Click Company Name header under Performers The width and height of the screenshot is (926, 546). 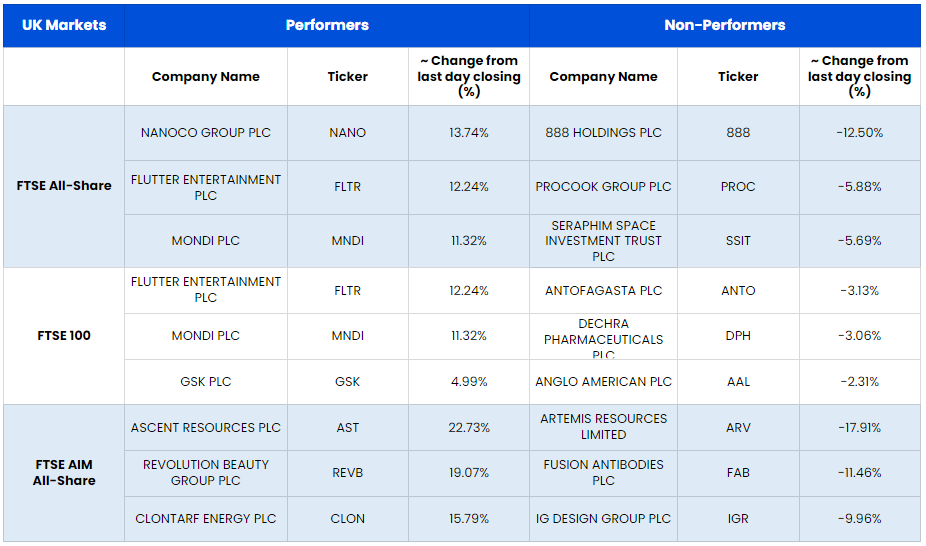coord(206,77)
